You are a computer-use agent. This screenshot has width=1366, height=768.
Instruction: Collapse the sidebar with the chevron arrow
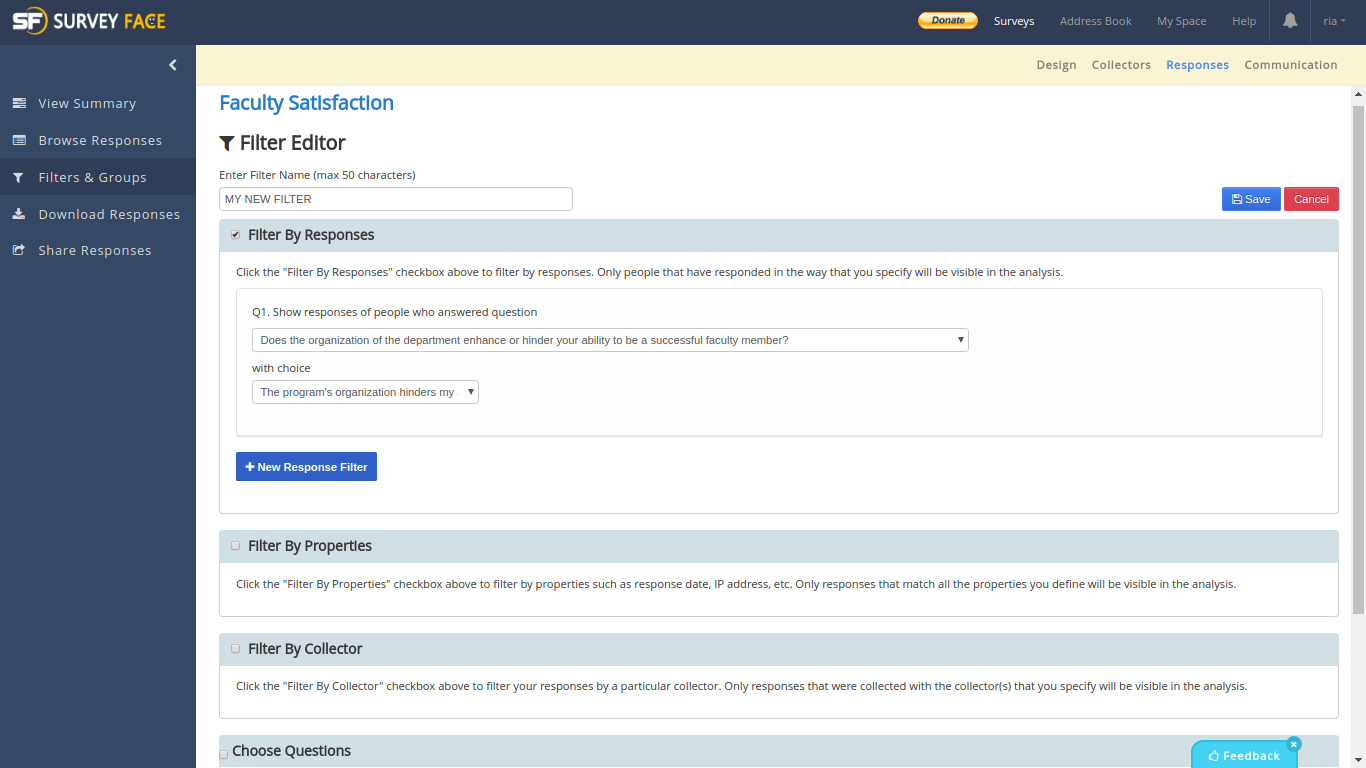click(x=173, y=65)
